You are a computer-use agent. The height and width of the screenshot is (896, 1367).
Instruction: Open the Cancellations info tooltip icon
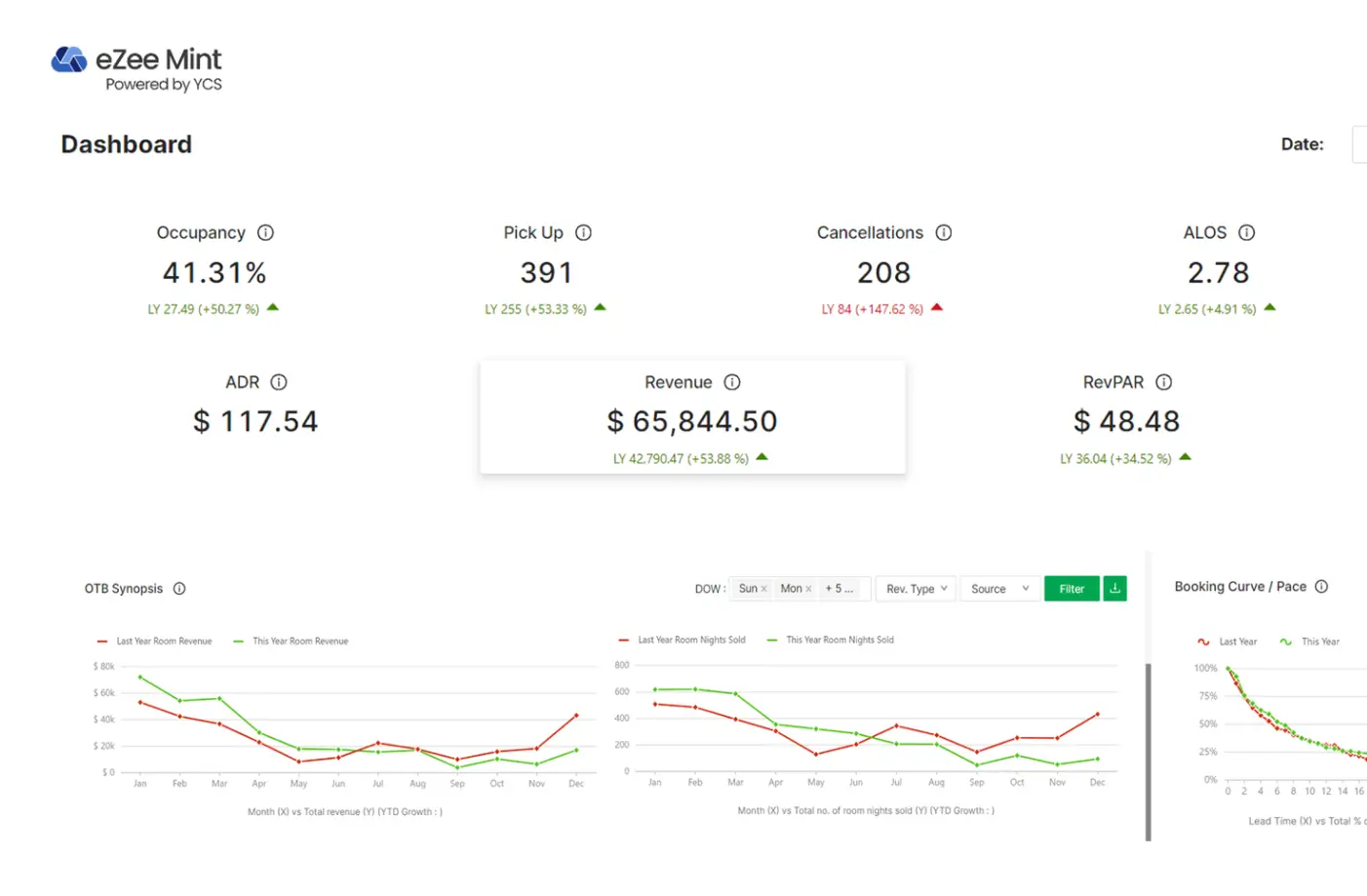[943, 233]
